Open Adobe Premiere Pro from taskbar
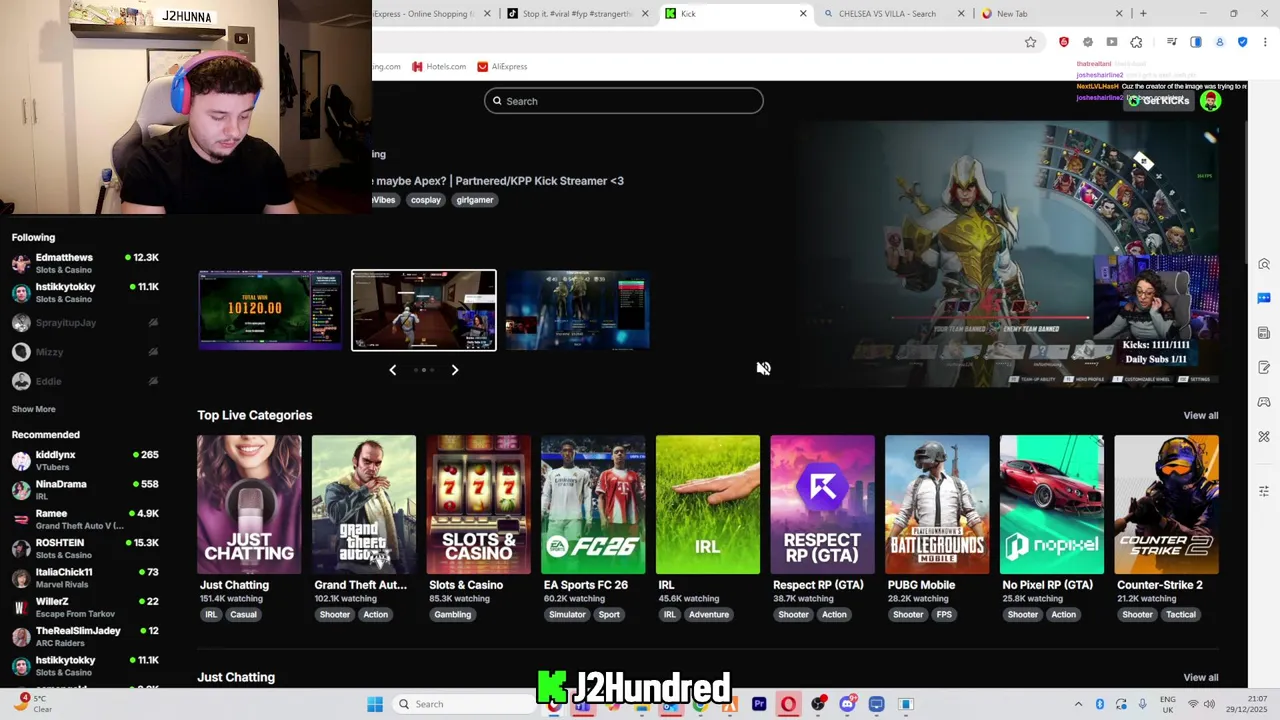The height and width of the screenshot is (720, 1280). 759,704
